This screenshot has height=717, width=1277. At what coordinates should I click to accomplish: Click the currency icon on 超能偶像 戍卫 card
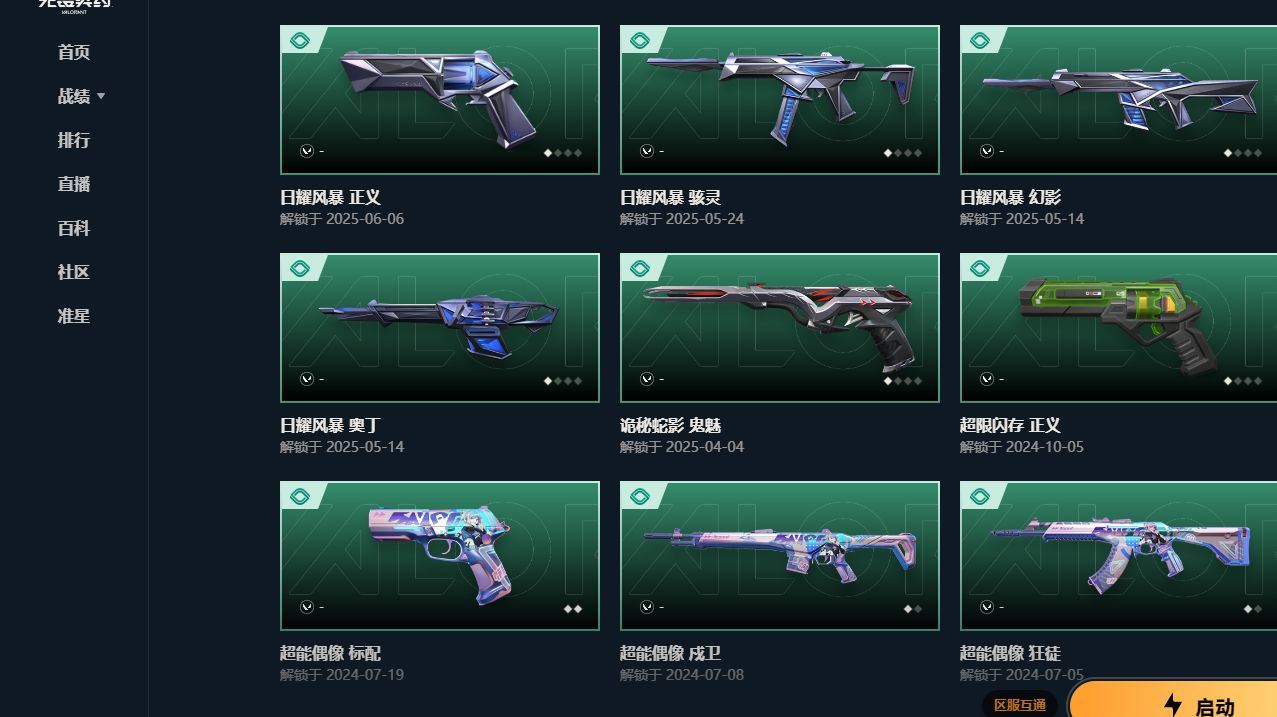[x=647, y=607]
